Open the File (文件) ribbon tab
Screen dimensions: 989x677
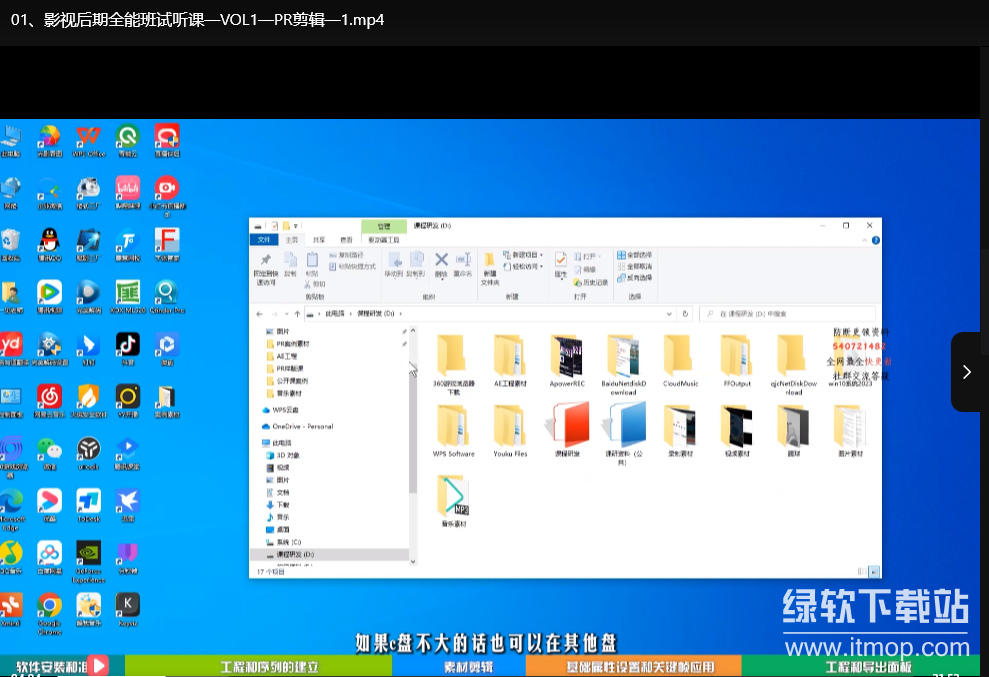point(264,240)
